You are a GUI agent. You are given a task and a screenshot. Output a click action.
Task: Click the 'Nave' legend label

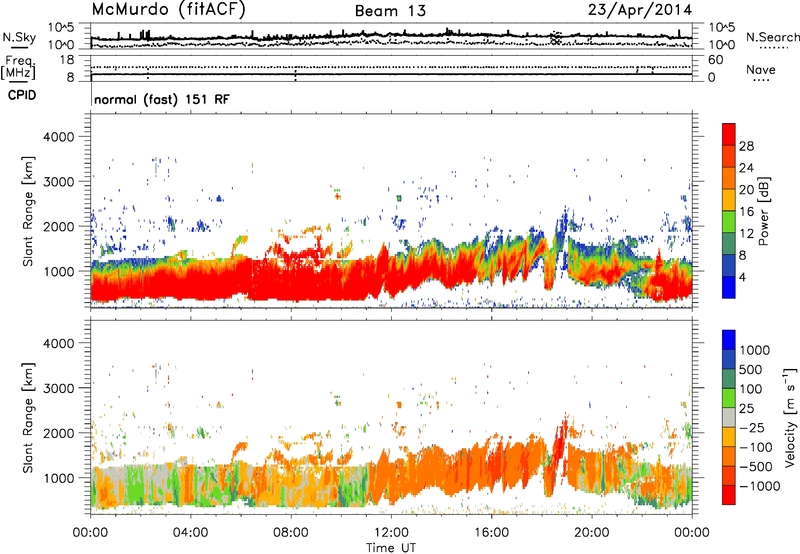click(761, 70)
